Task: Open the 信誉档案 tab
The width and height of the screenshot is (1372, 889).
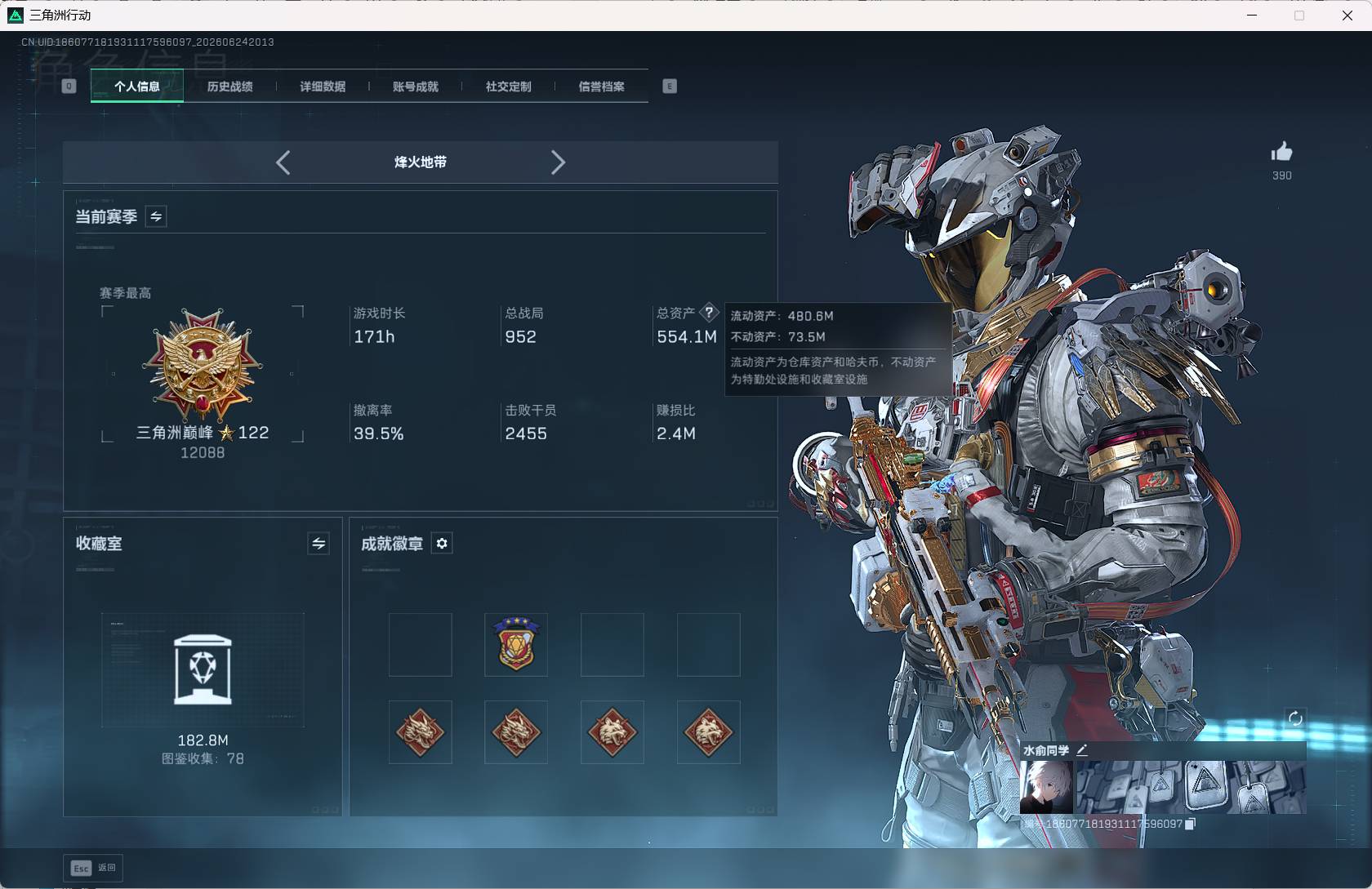Action: pyautogui.click(x=602, y=87)
